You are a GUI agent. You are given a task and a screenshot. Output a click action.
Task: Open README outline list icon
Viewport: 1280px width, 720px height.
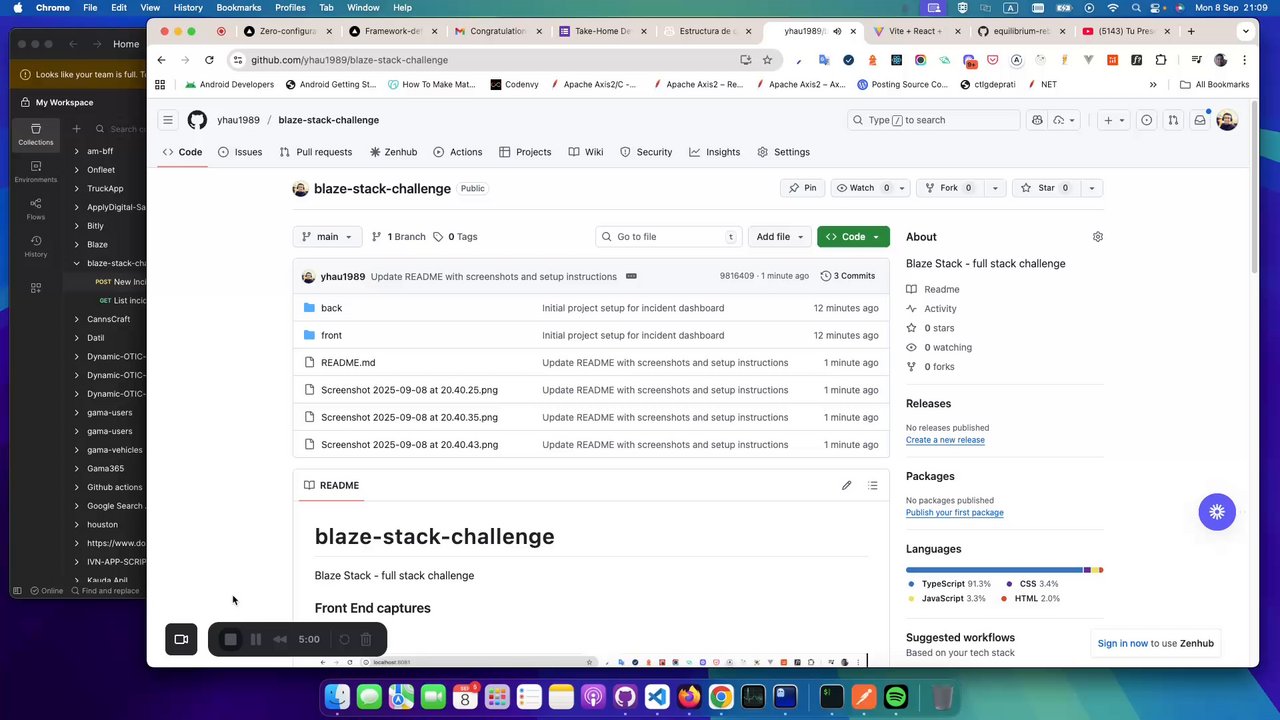[x=873, y=485]
